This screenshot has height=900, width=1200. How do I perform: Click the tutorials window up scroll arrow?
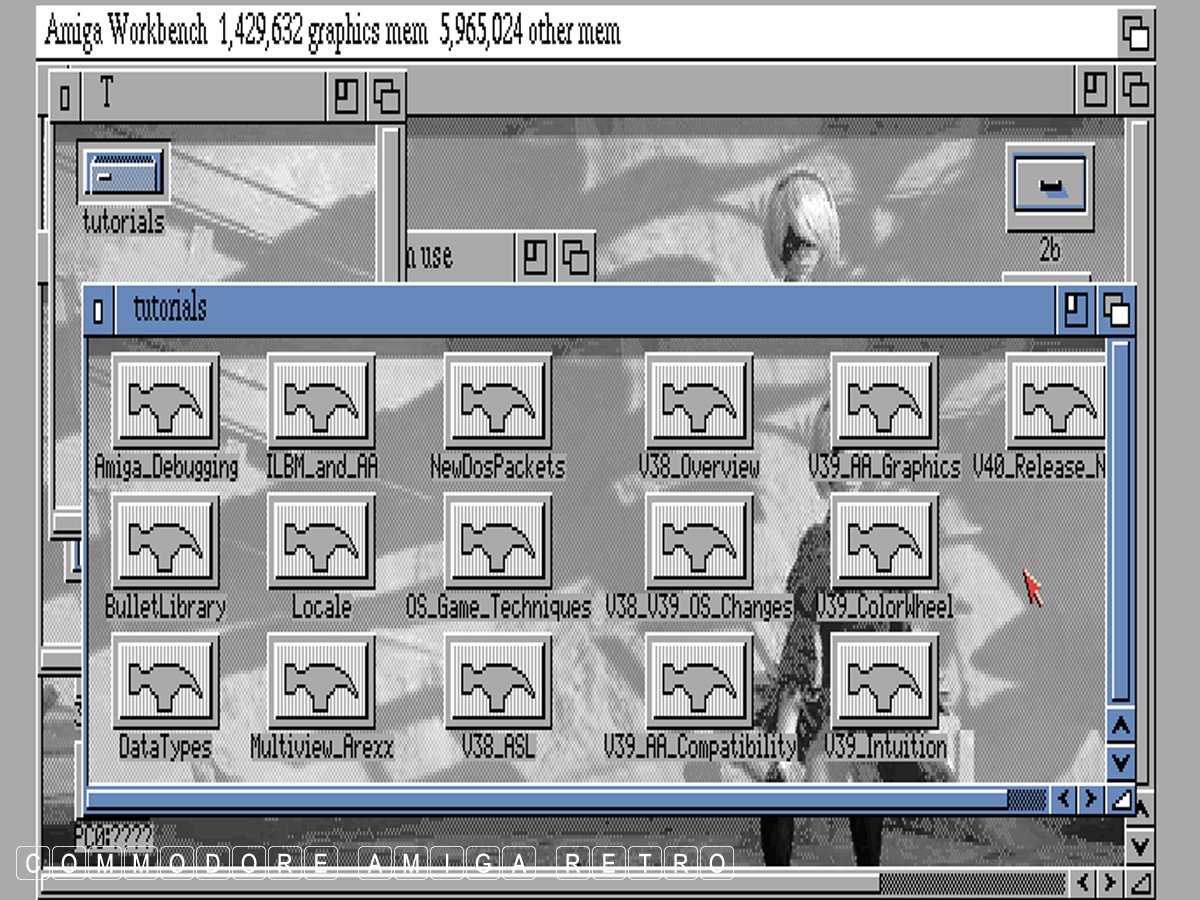pyautogui.click(x=1121, y=725)
